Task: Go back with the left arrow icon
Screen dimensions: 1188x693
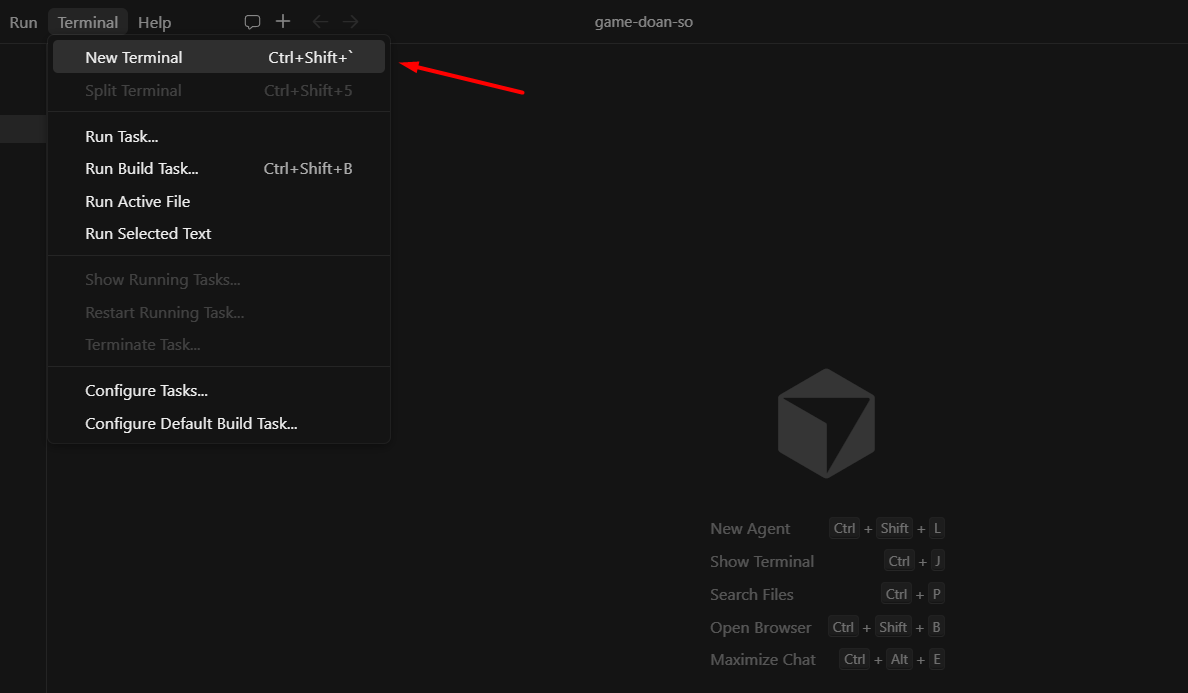Action: pyautogui.click(x=320, y=22)
